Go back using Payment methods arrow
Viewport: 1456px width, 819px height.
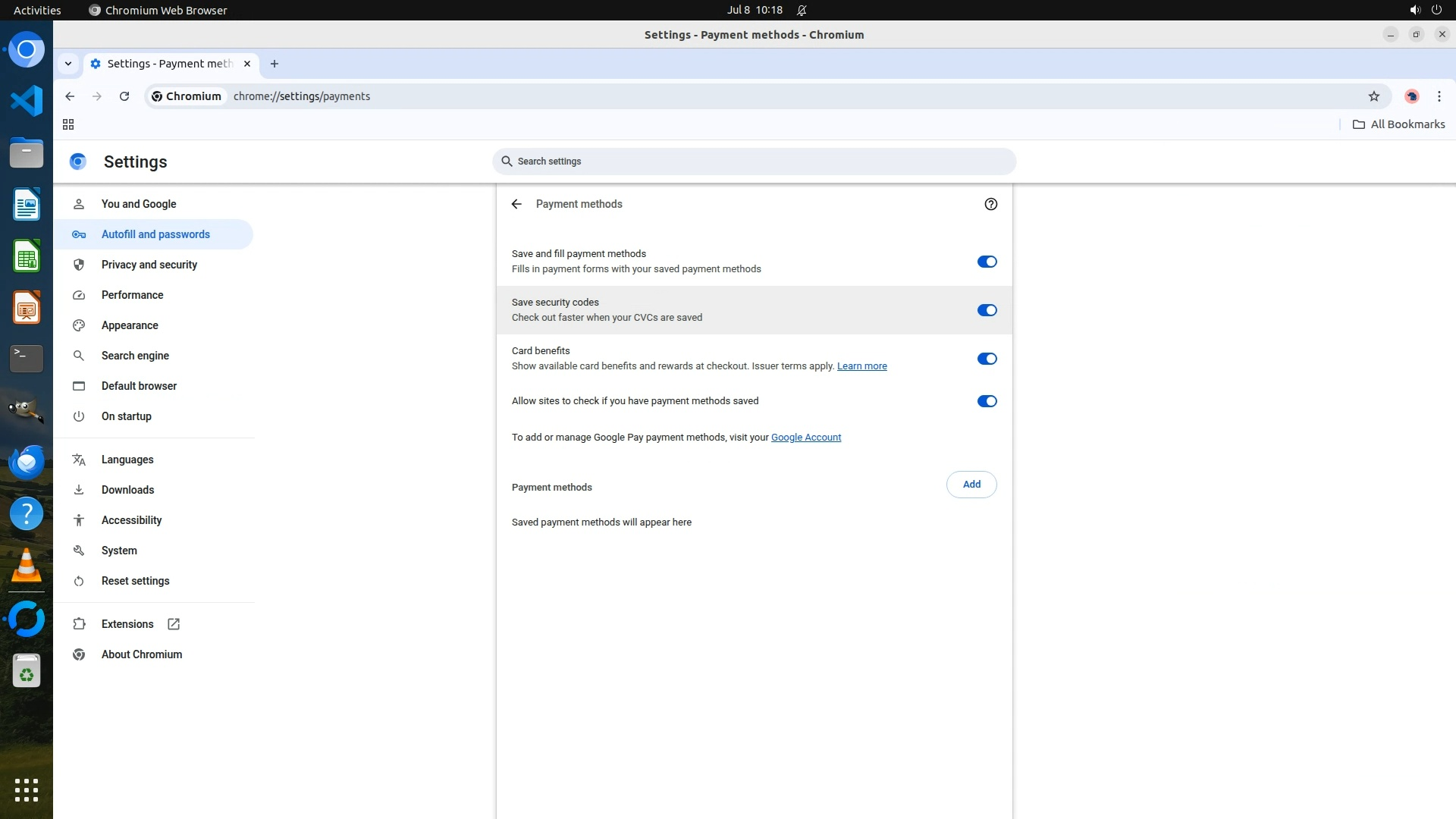[x=516, y=204]
